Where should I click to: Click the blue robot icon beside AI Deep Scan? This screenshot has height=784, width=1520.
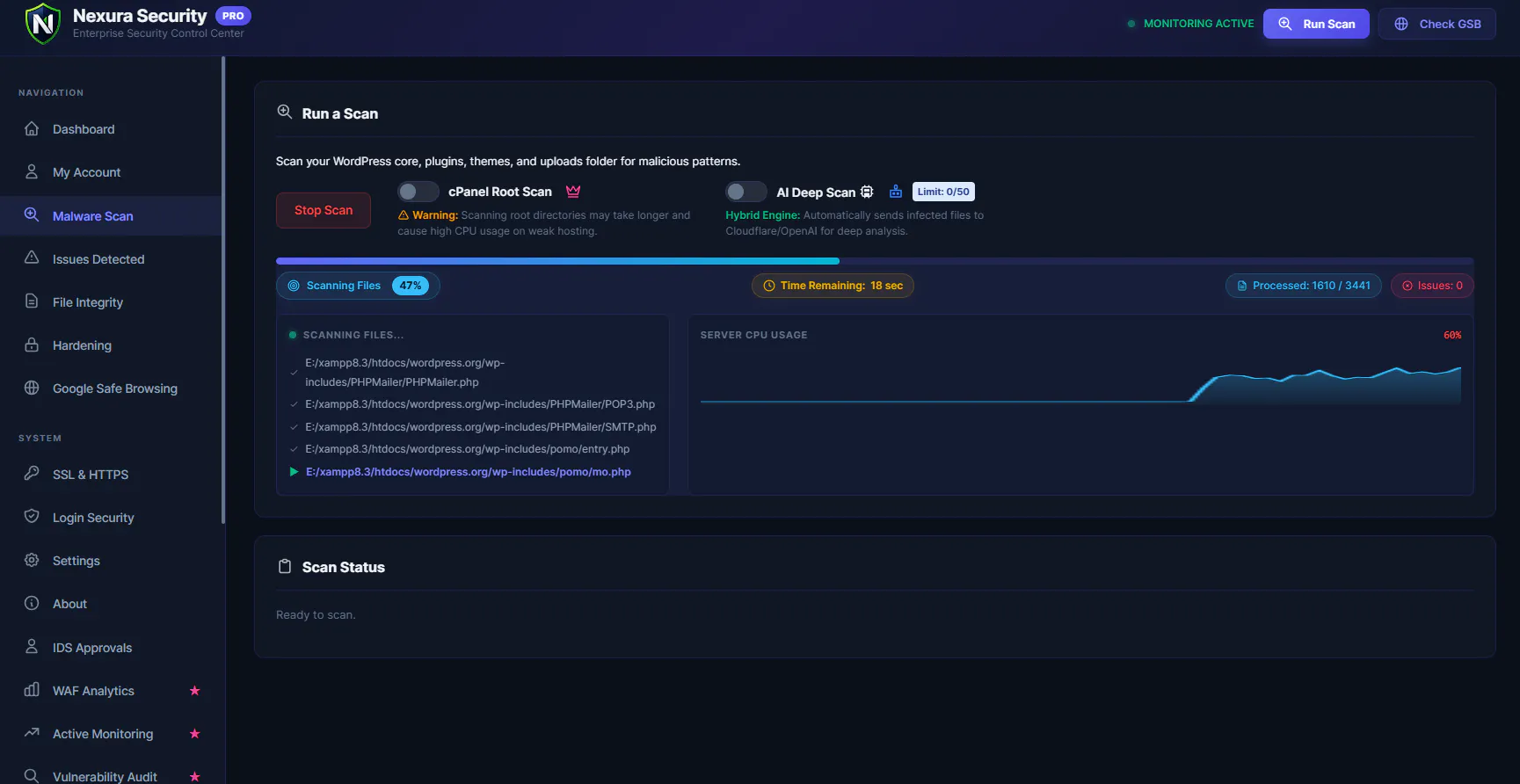point(896,192)
